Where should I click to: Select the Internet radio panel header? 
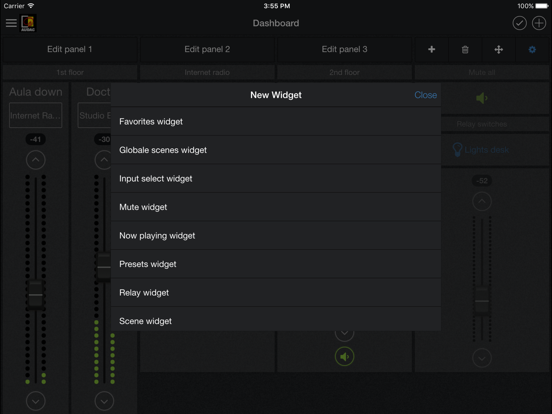[x=207, y=73]
